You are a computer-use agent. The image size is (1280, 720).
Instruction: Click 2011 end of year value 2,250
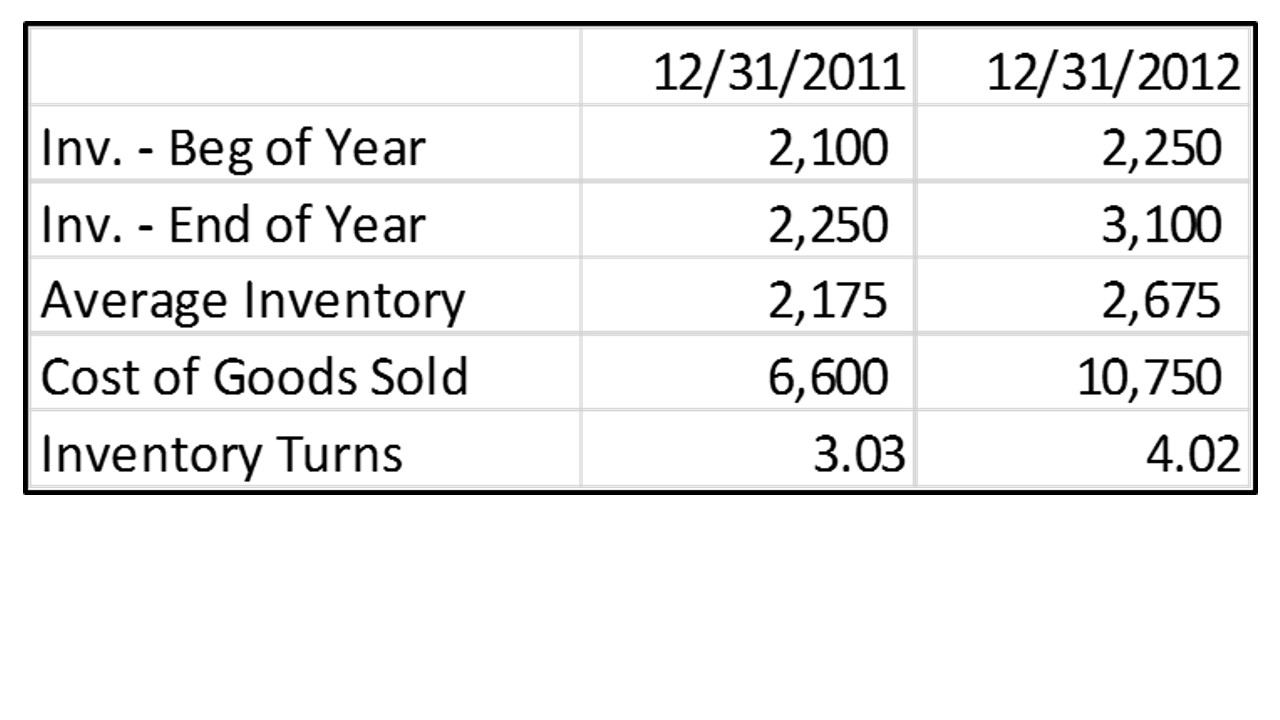pos(748,219)
